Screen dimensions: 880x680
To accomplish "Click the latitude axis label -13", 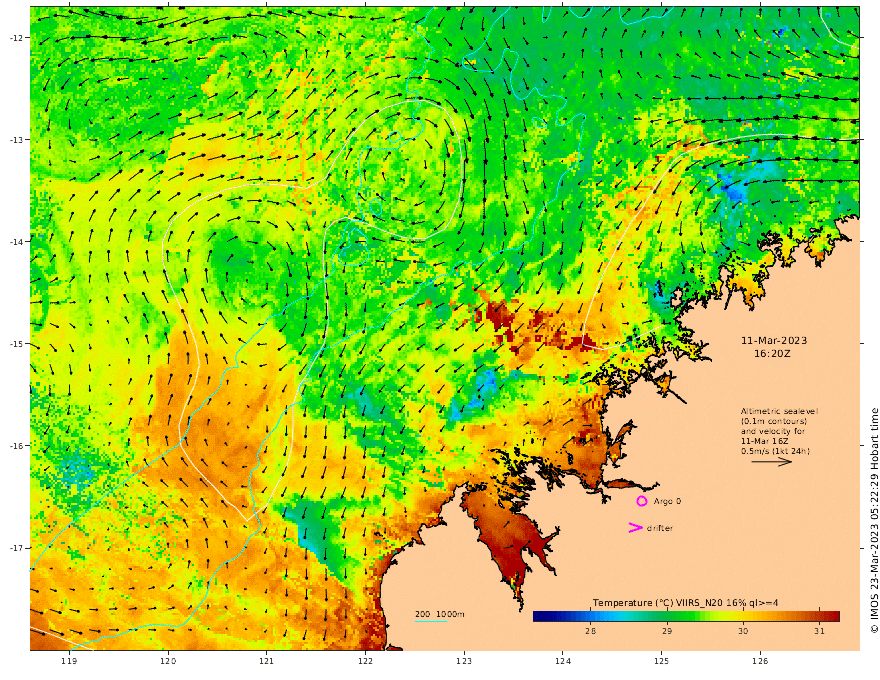I will tap(16, 140).
